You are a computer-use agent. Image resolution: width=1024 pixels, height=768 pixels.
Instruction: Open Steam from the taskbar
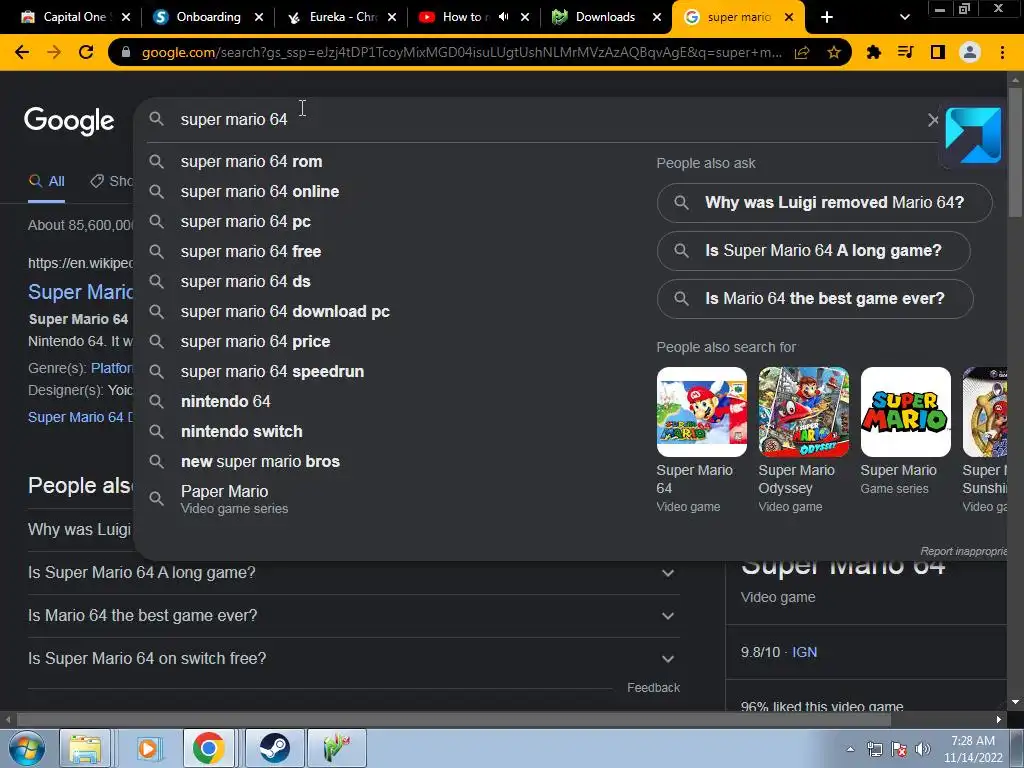[x=275, y=748]
